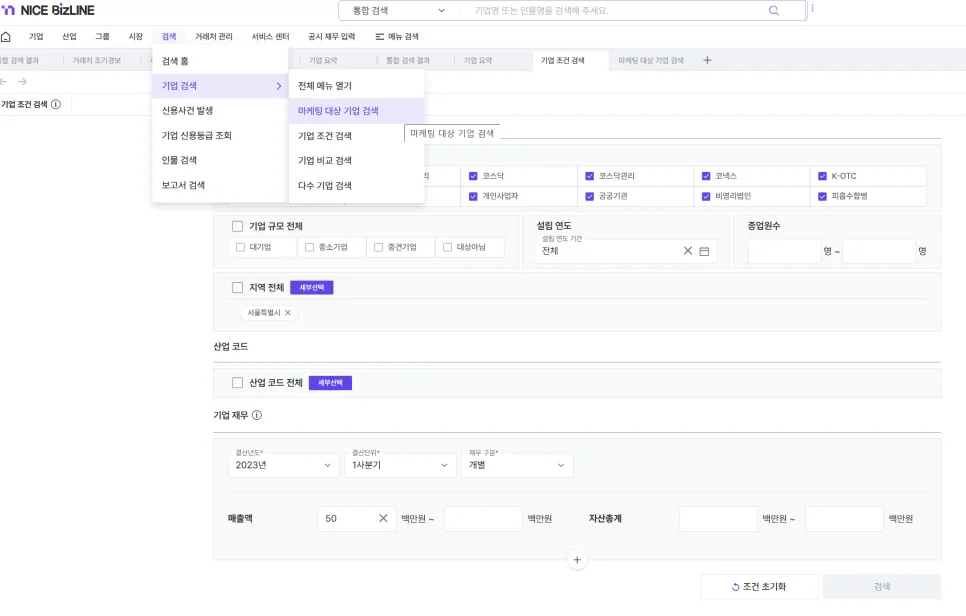Click the info icon beside 기업 재무
Screen dimensions: 966x616
[x=257, y=415]
